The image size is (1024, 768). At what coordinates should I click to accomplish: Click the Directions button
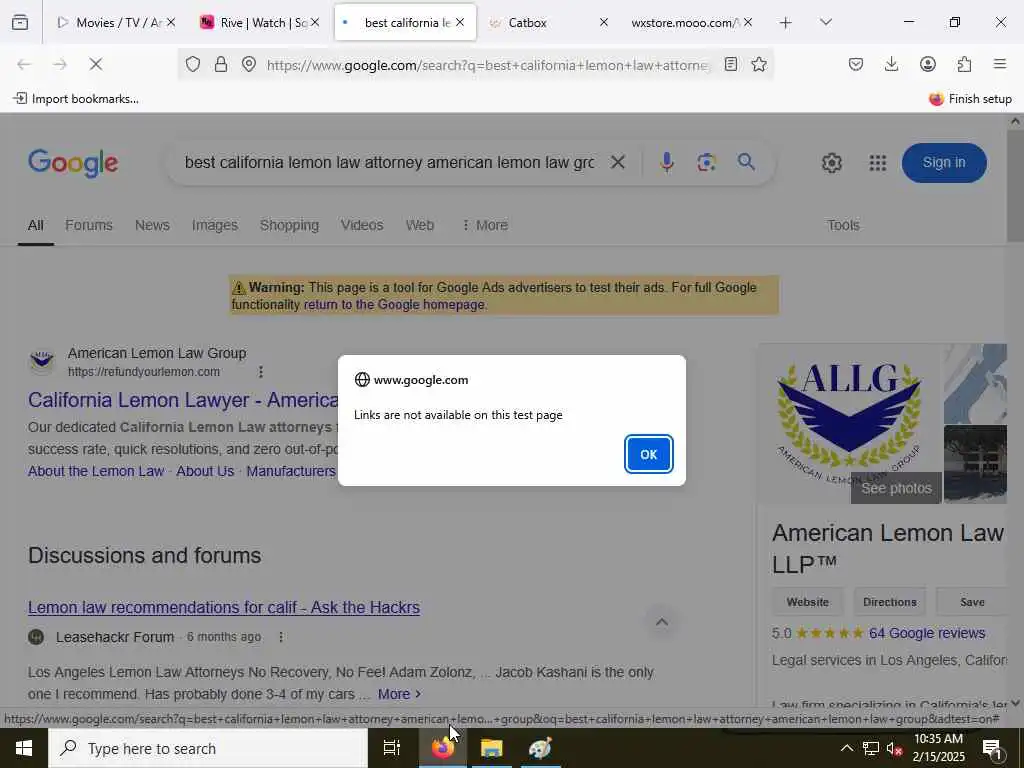pyautogui.click(x=889, y=602)
